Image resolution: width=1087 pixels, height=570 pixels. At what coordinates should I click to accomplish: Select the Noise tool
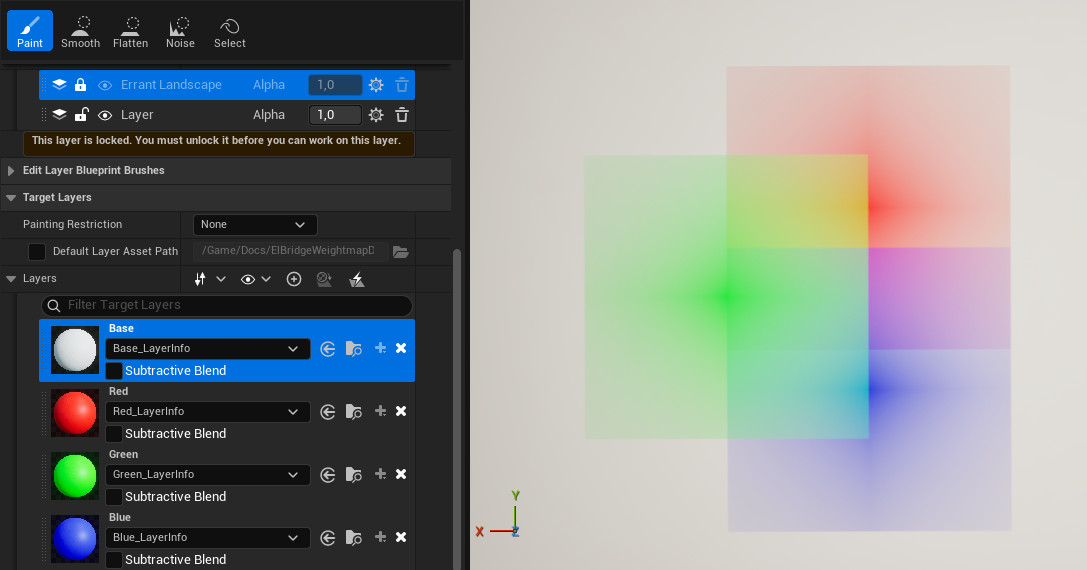coord(180,32)
